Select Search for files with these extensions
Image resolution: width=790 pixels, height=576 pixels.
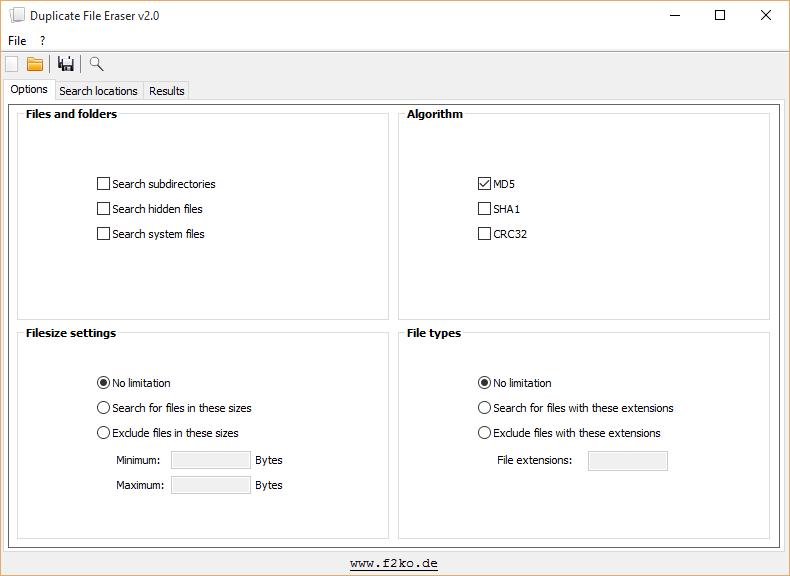485,408
